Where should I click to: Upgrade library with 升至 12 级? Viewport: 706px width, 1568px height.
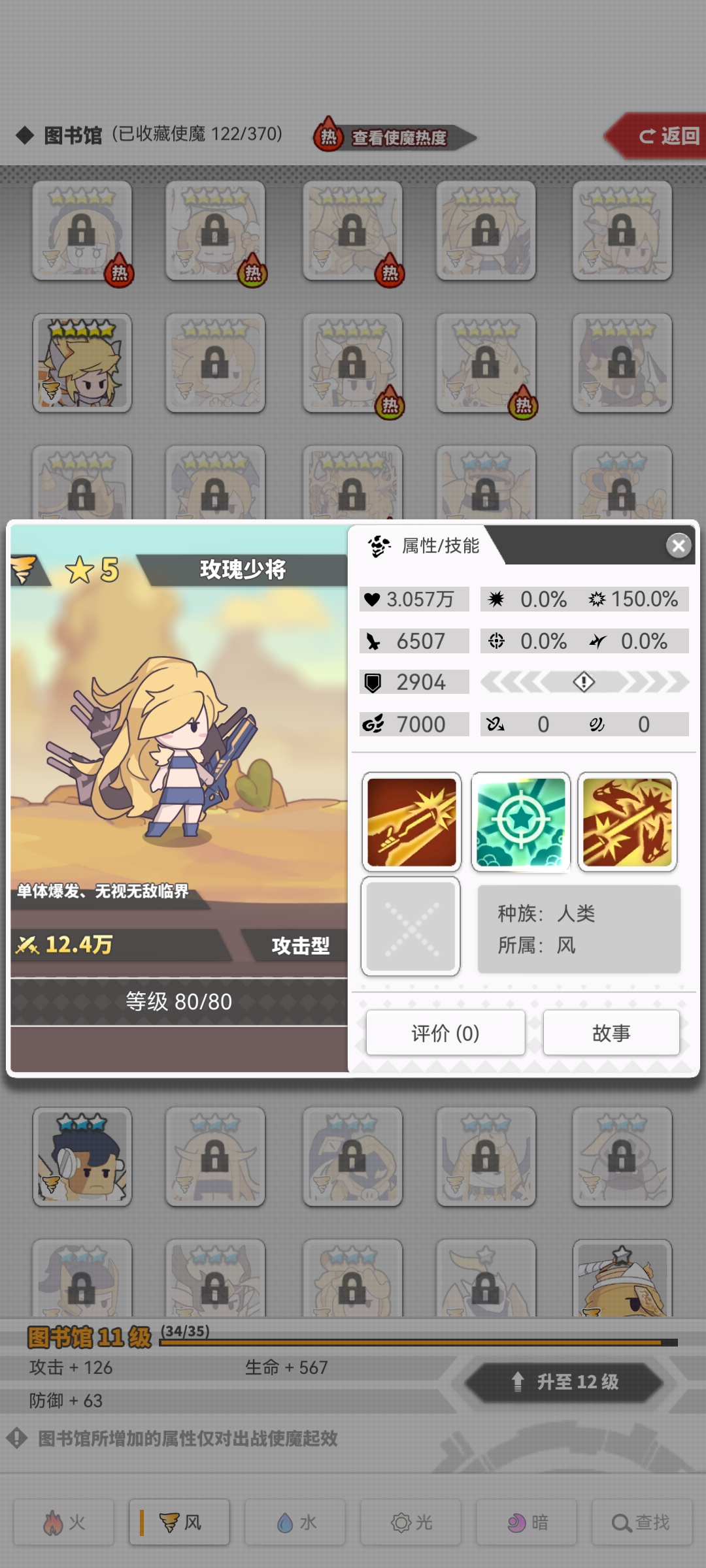[564, 1382]
